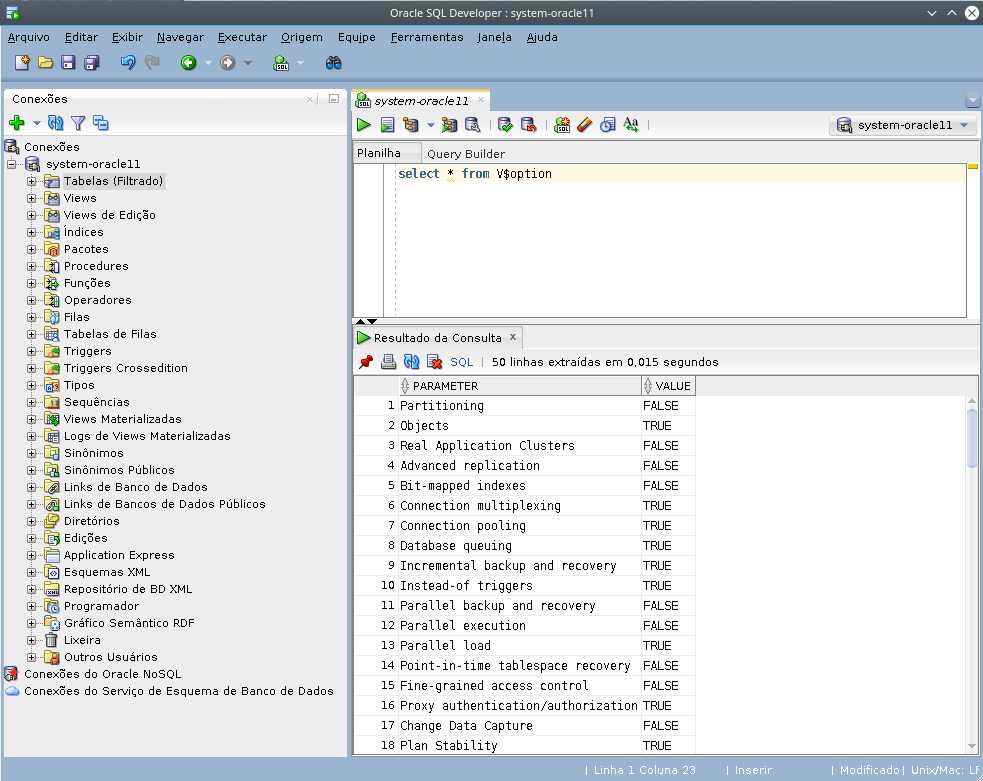Open the Arquivo menu
This screenshot has height=781, width=983.
(29, 37)
